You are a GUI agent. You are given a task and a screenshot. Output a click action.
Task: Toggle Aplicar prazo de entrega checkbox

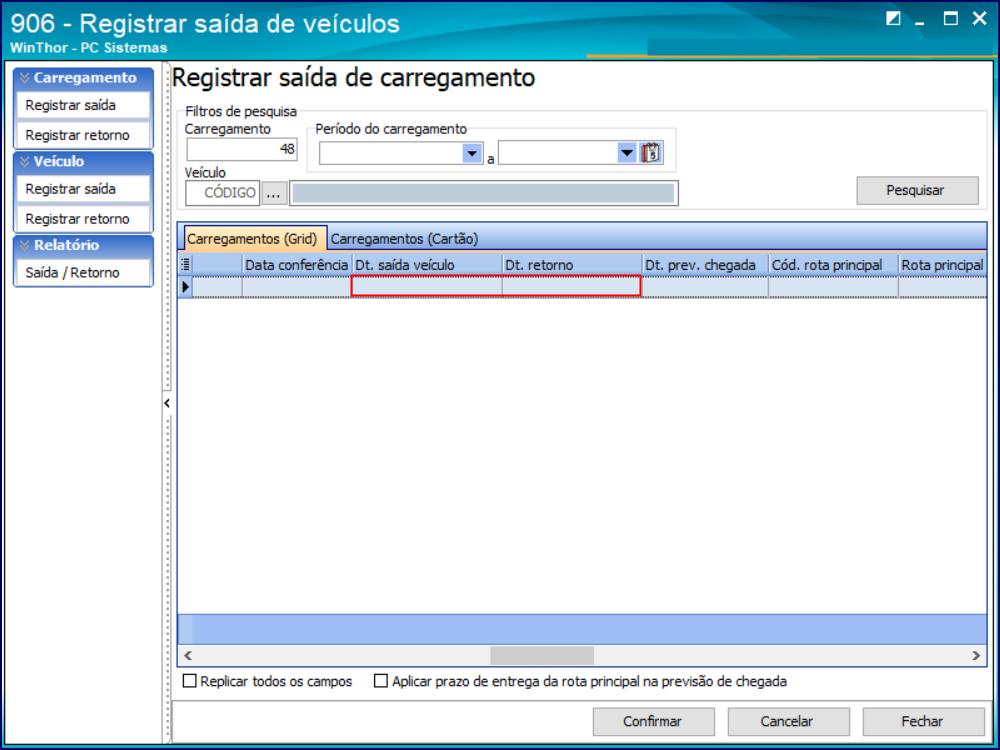381,680
